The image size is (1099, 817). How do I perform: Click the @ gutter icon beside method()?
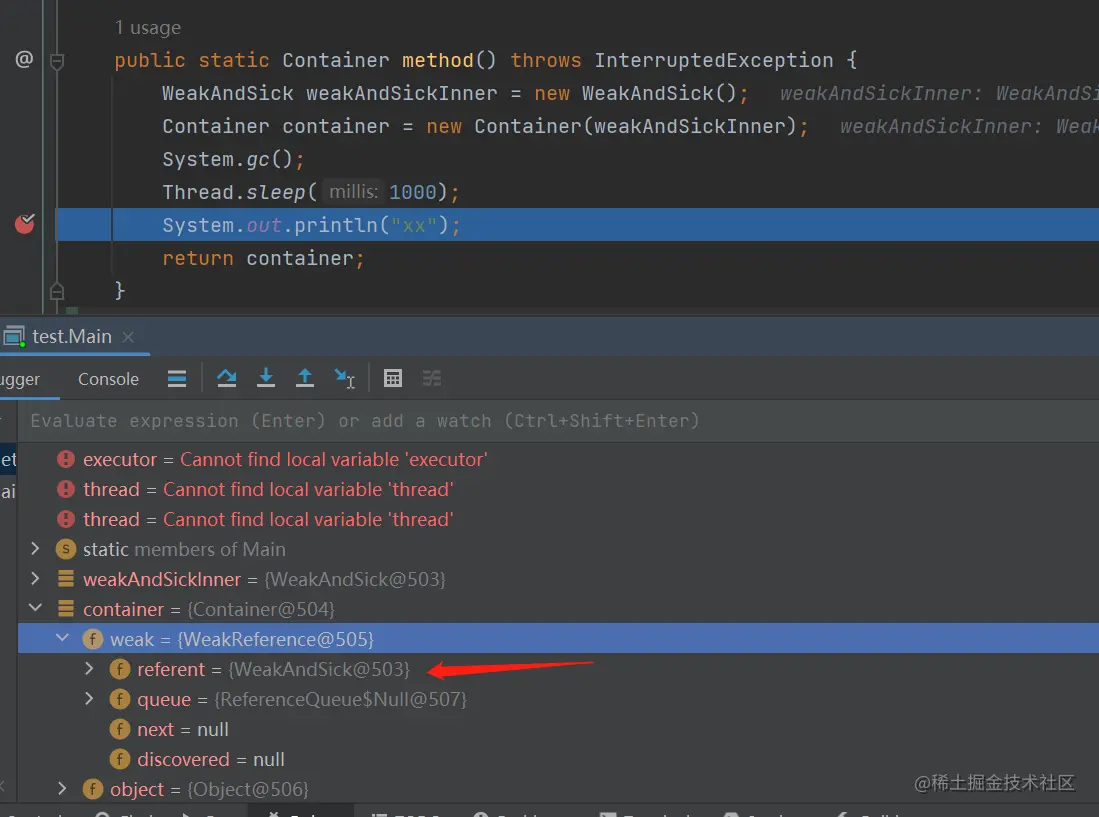pos(24,59)
